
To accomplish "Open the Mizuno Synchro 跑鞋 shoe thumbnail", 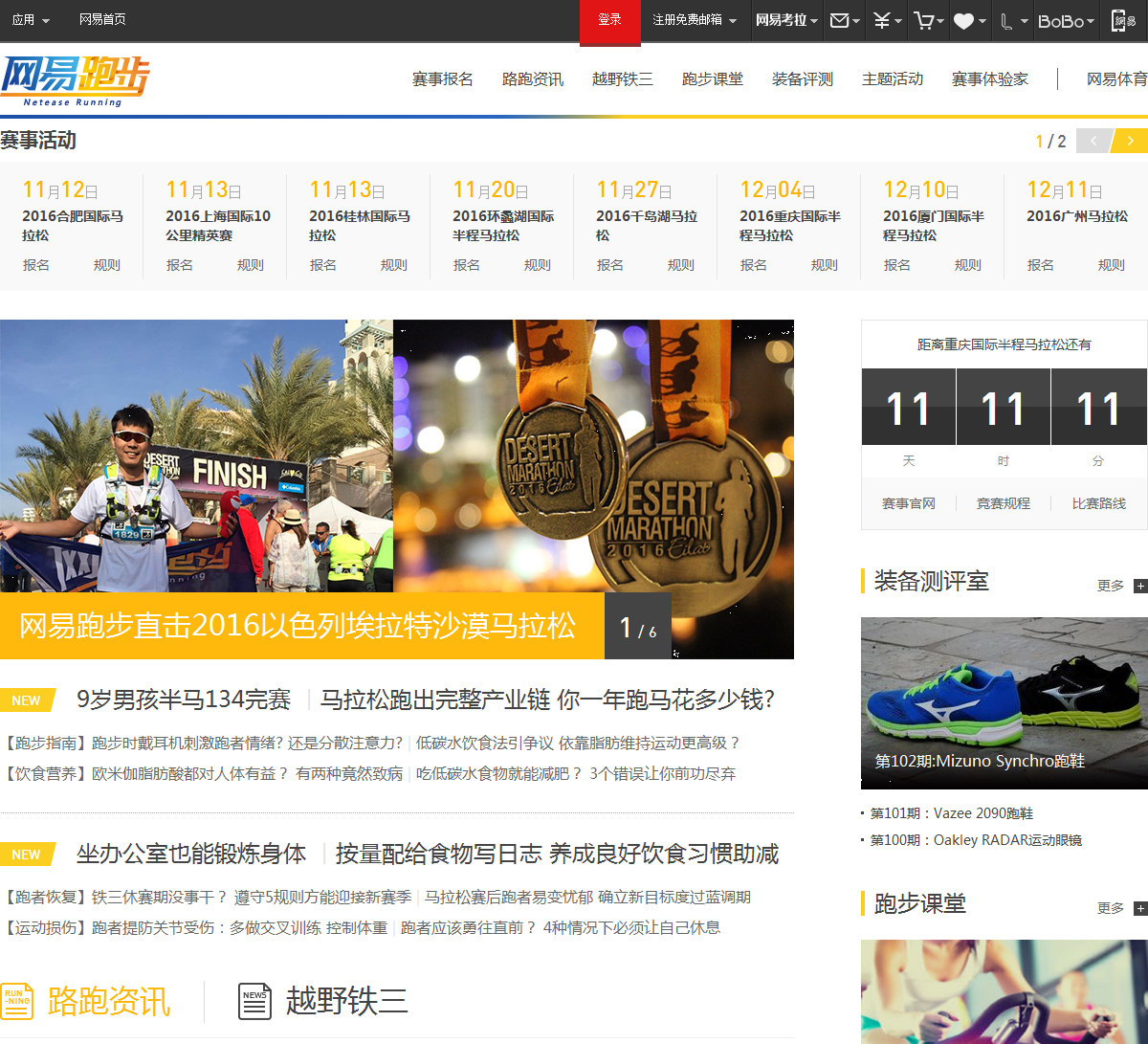I will tap(1003, 703).
